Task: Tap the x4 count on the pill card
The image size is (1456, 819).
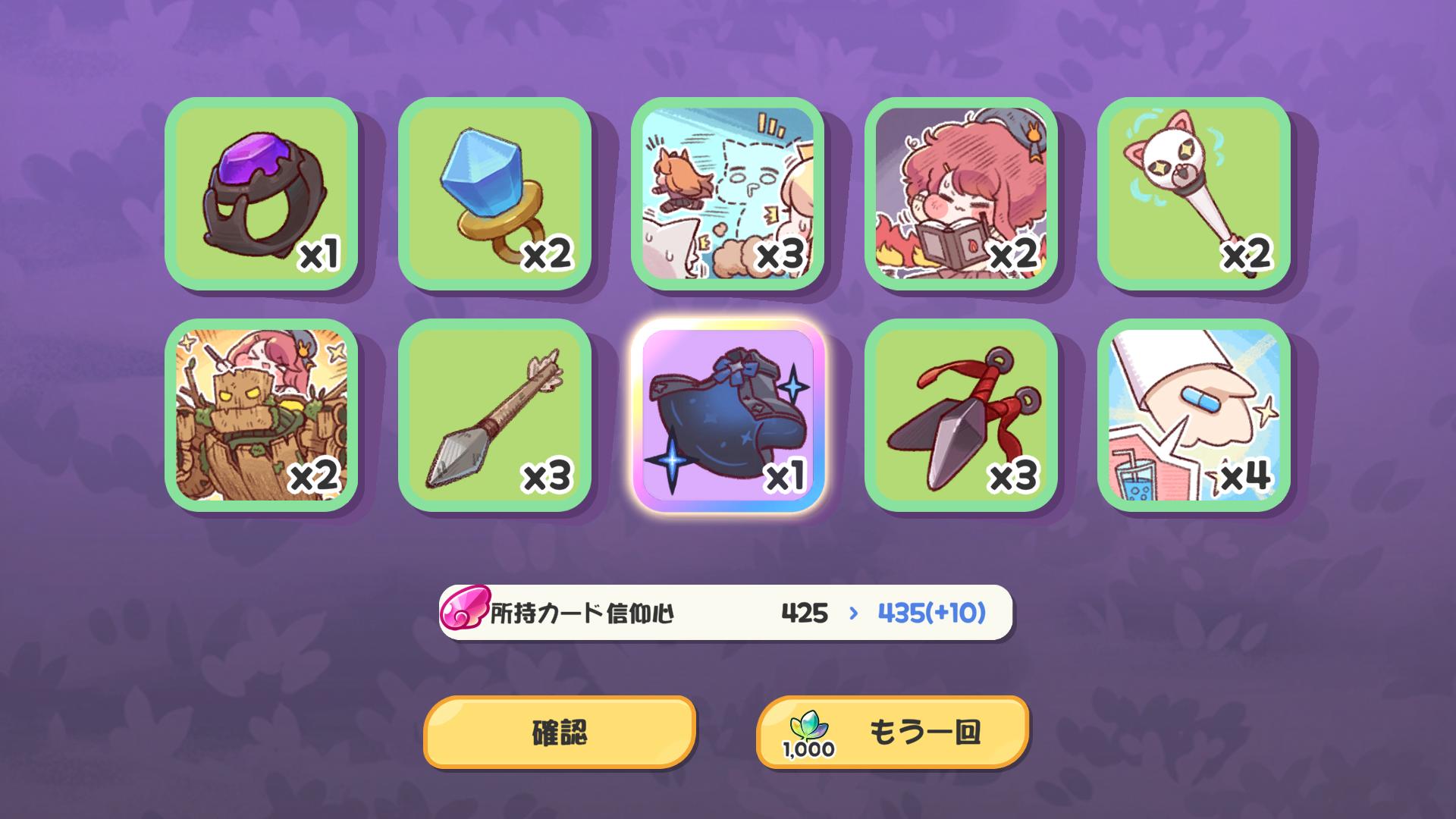Action: (x=1245, y=476)
